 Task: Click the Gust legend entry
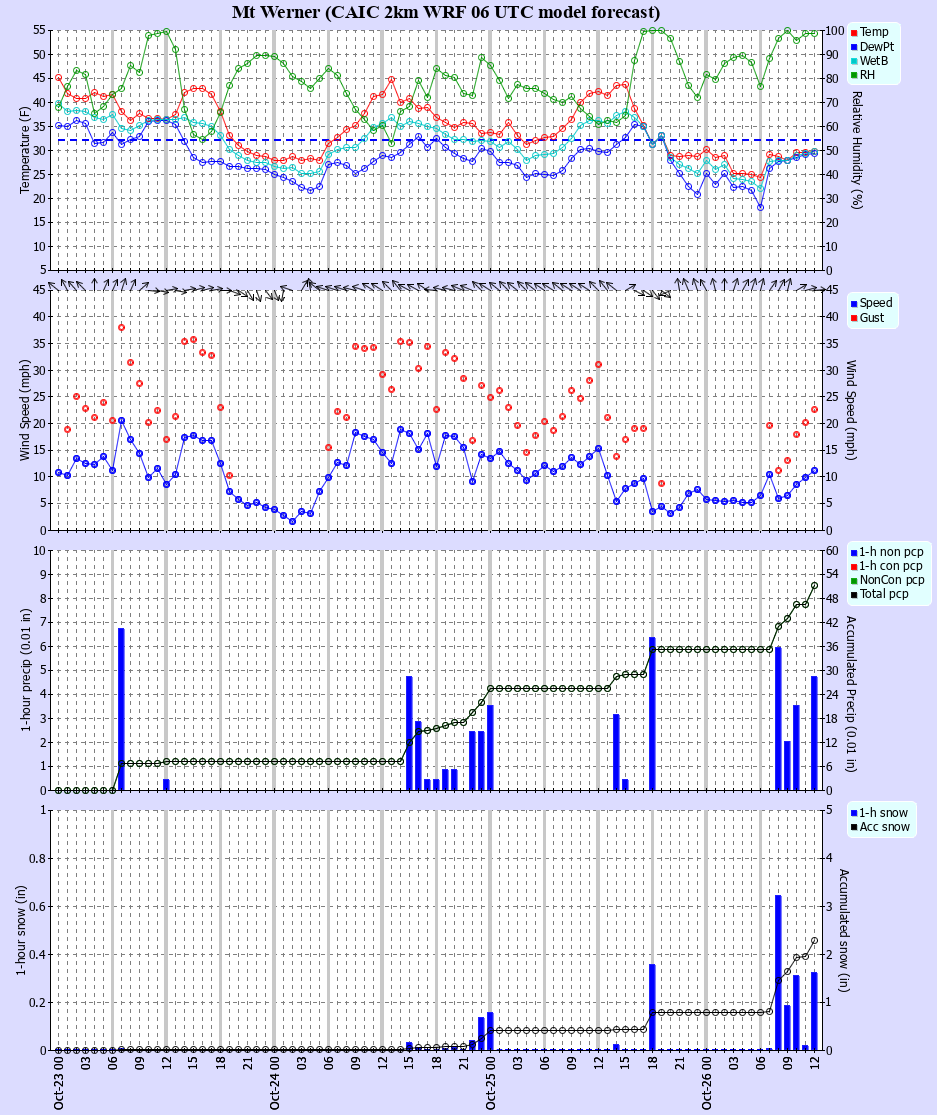coord(867,318)
